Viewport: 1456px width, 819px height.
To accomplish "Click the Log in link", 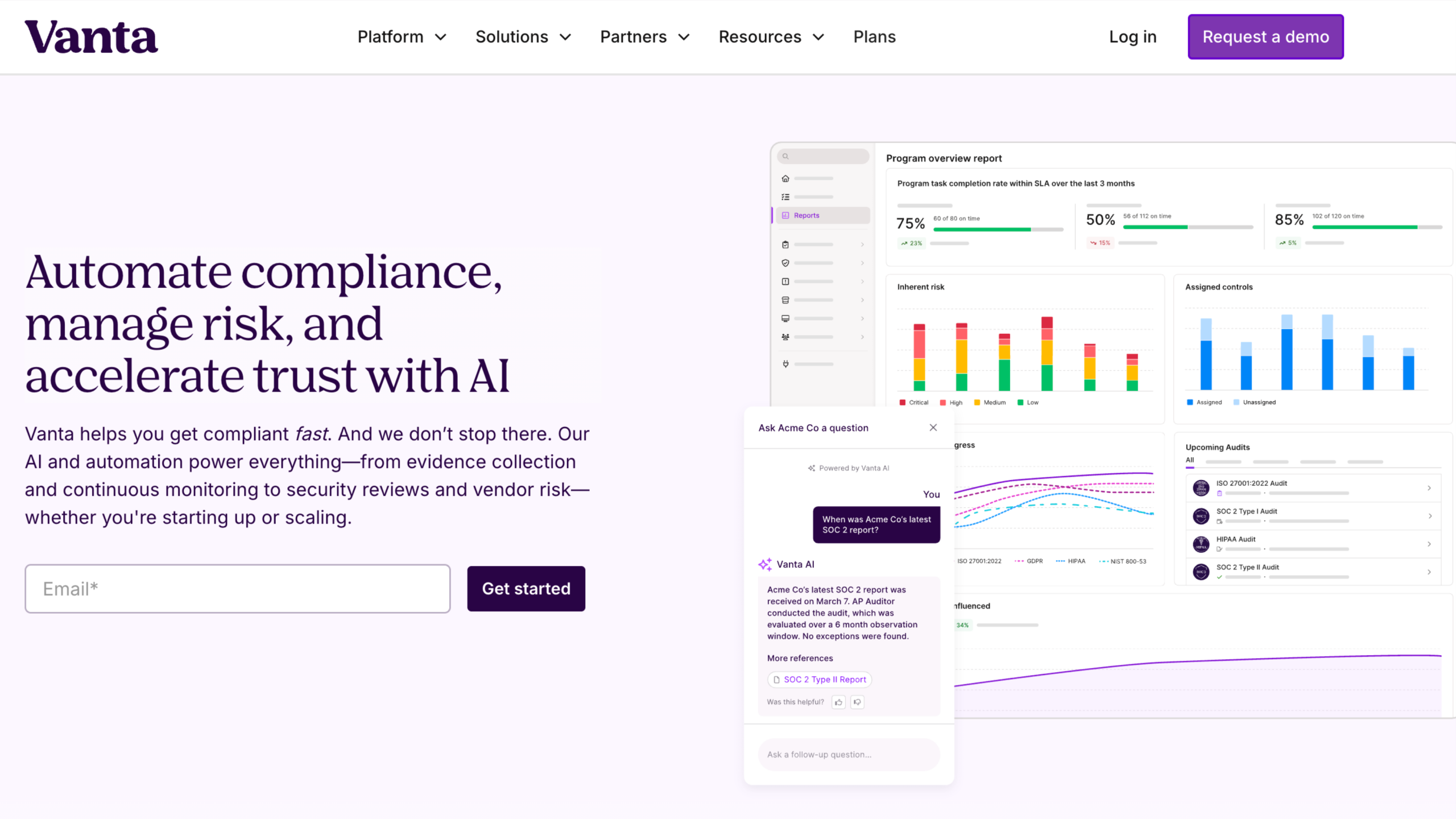I will 1132,37.
